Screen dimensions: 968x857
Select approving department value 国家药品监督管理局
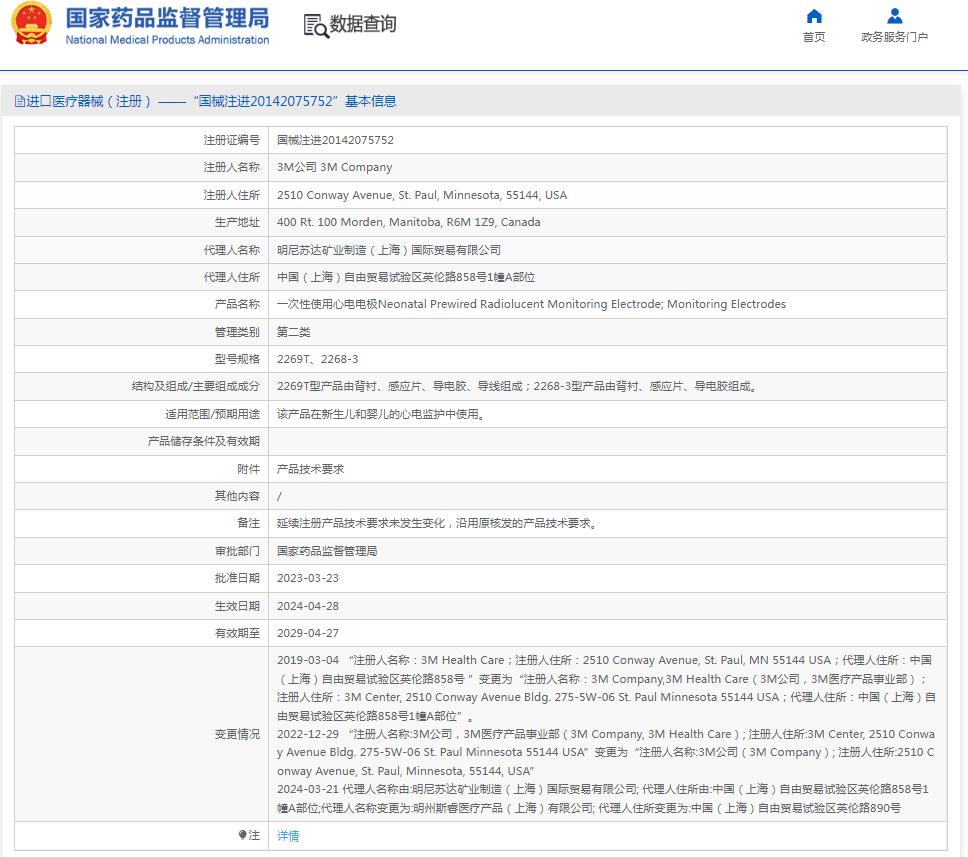coord(327,551)
